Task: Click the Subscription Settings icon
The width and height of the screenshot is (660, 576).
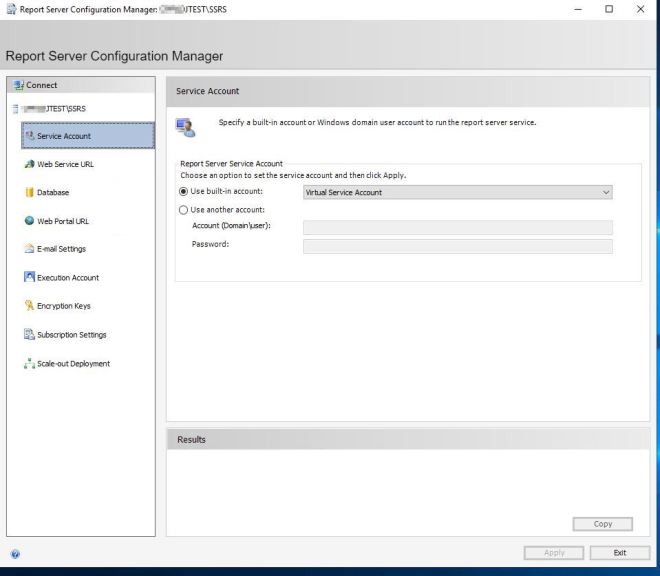Action: (28, 334)
